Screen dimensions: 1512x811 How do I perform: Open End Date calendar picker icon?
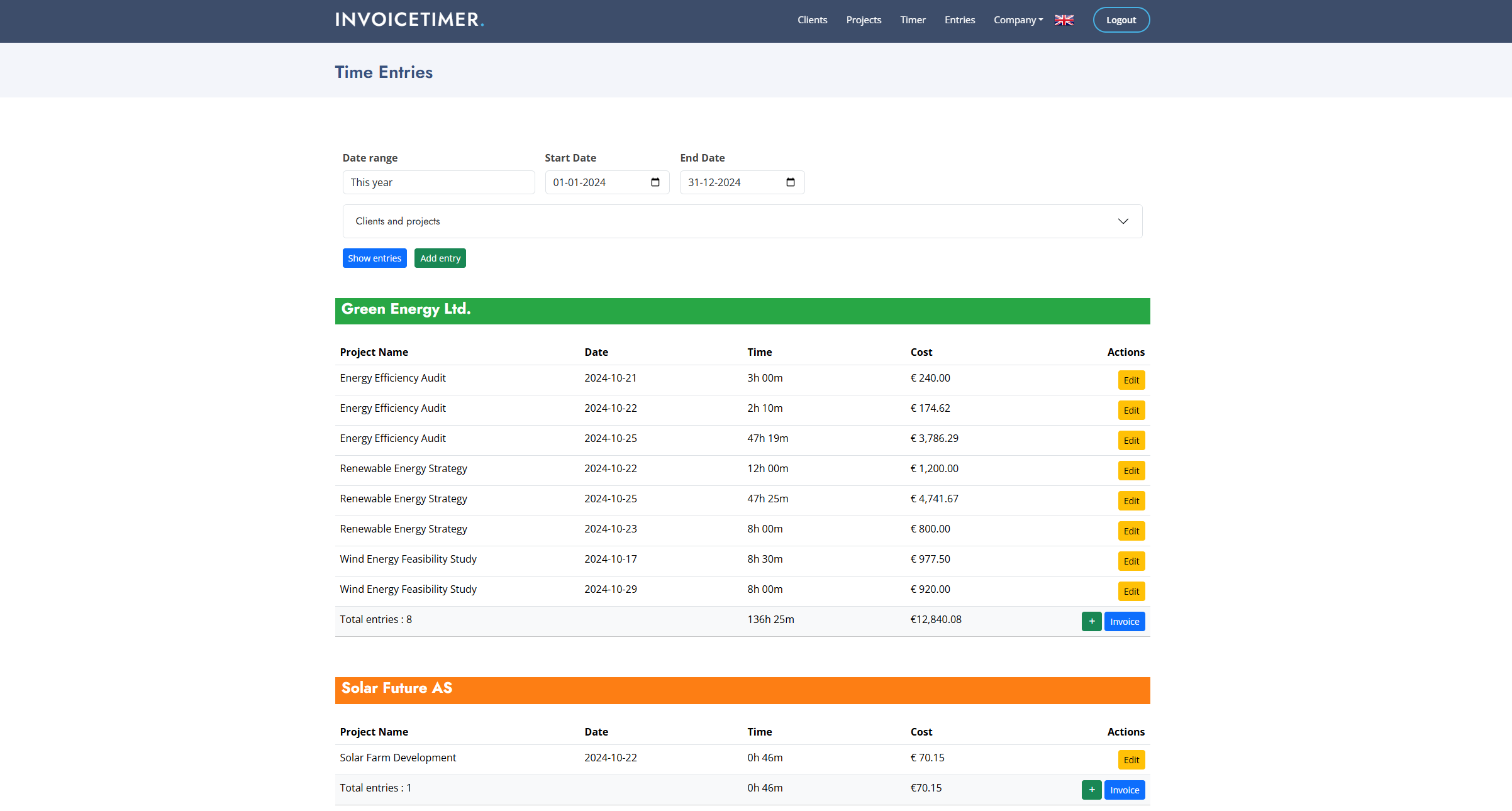point(791,182)
